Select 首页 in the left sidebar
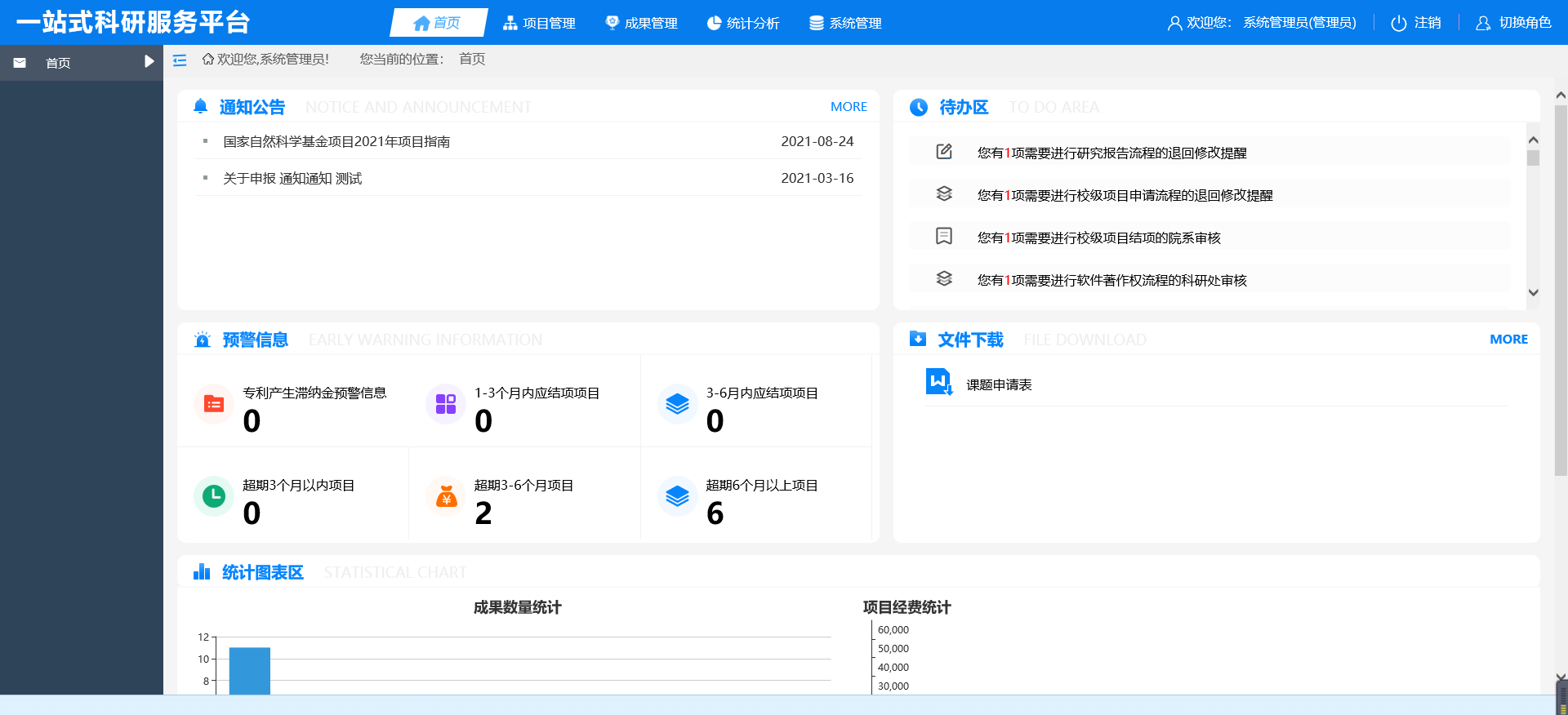The width and height of the screenshot is (1568, 715). click(58, 63)
